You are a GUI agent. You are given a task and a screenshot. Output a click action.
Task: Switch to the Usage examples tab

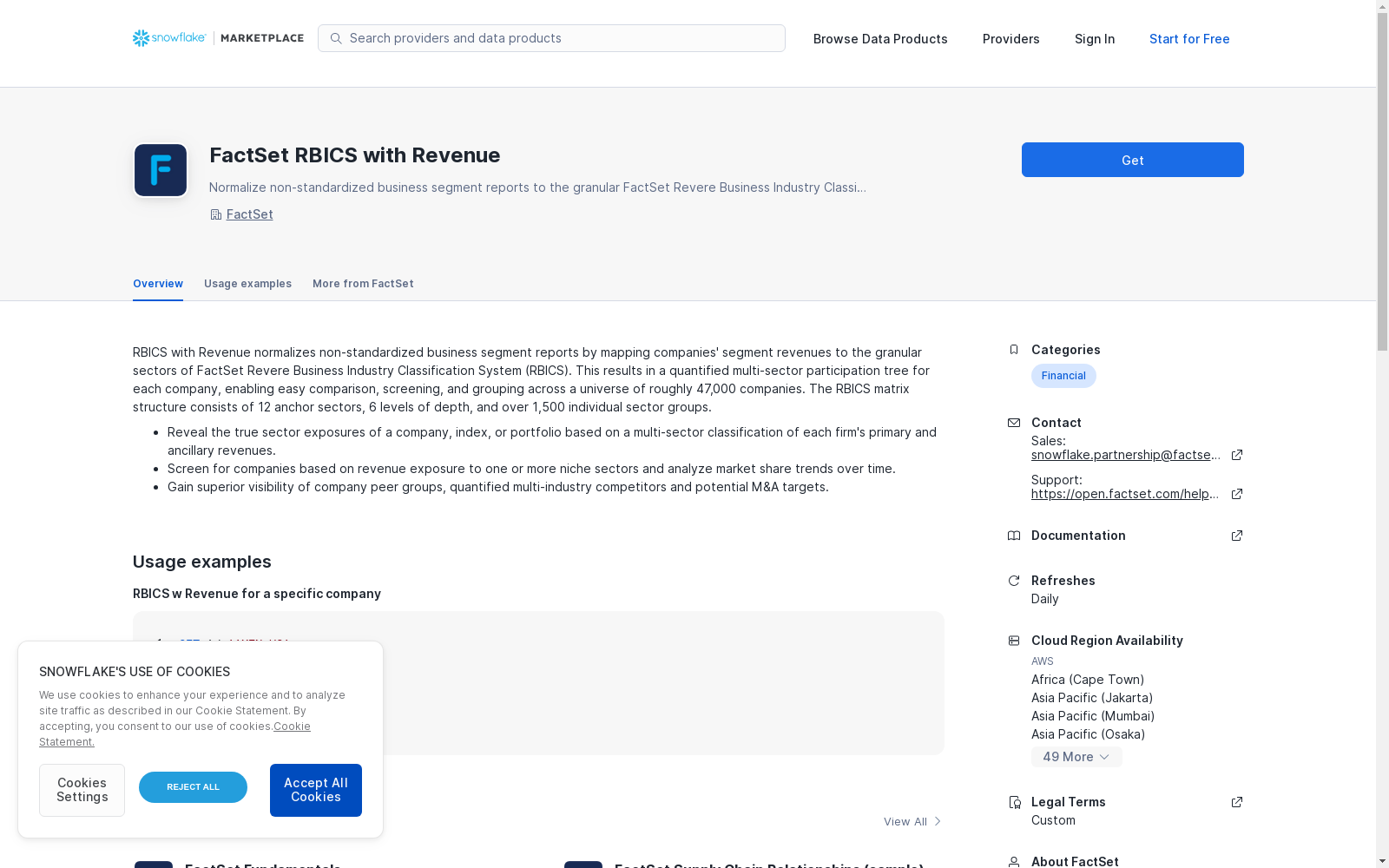[247, 284]
